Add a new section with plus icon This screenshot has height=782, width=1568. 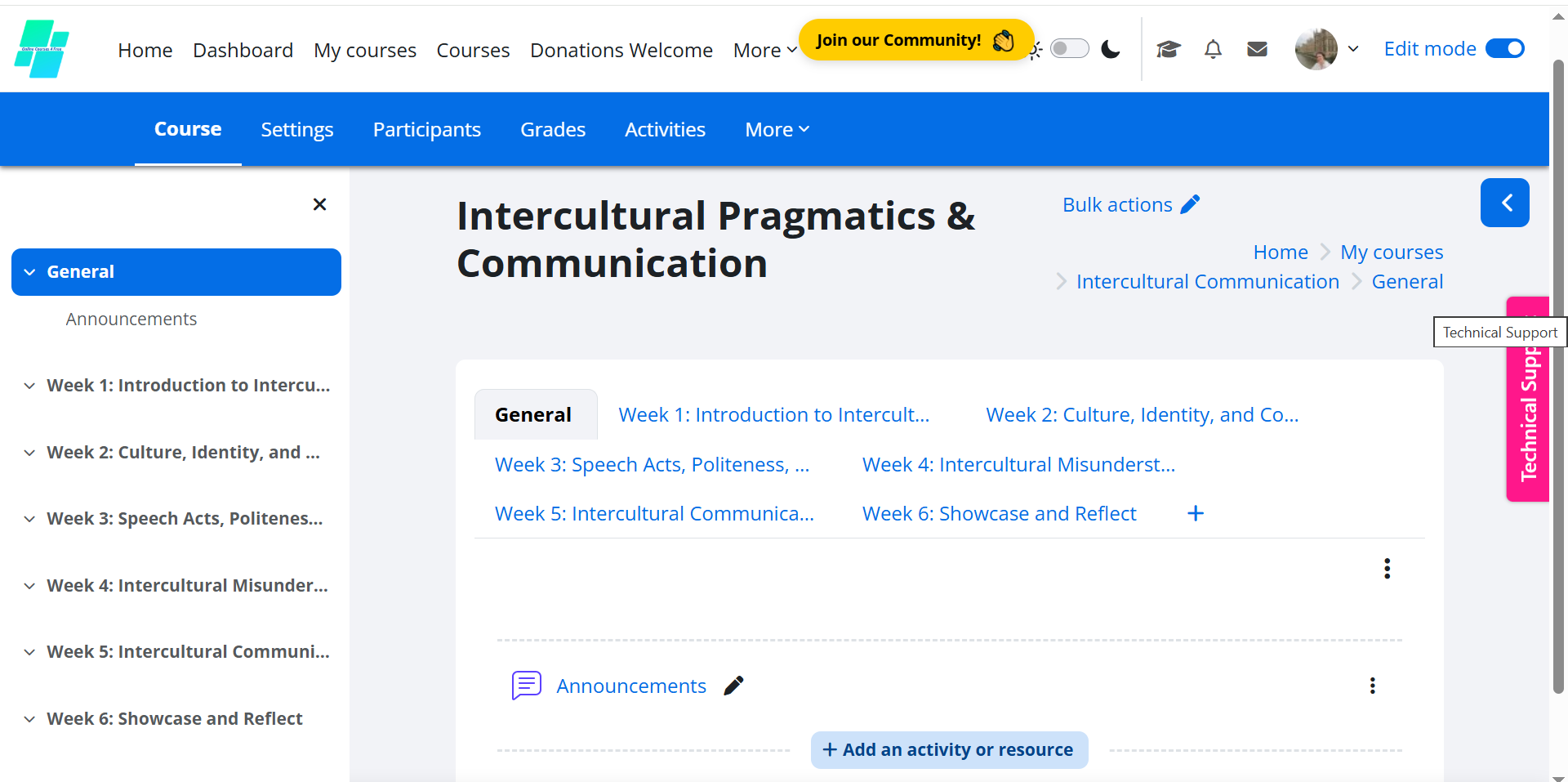(1196, 513)
